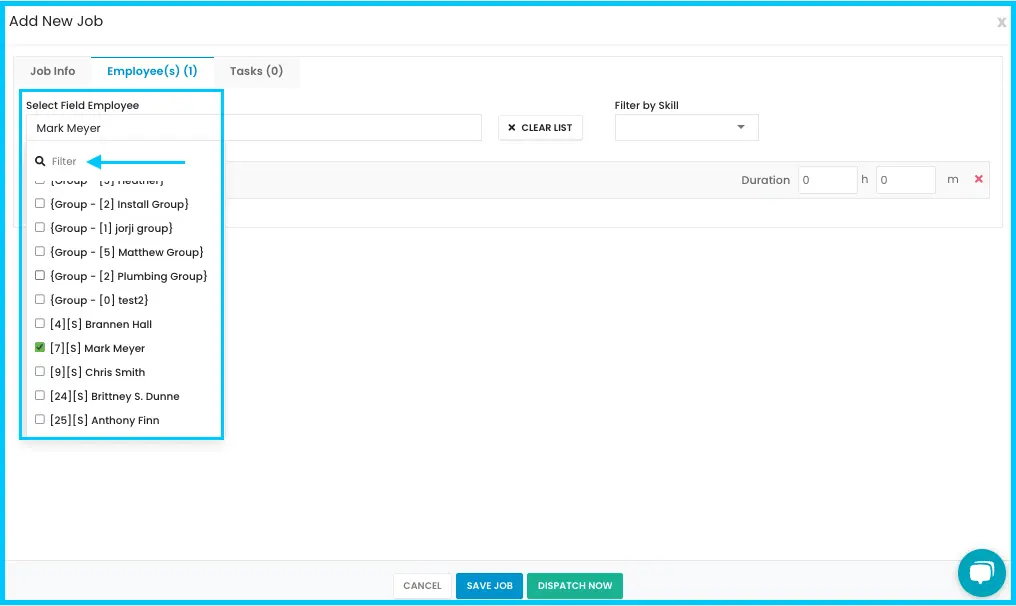This screenshot has width=1016, height=606.
Task: Tick the Plumbing Group checkbox
Action: pos(40,275)
